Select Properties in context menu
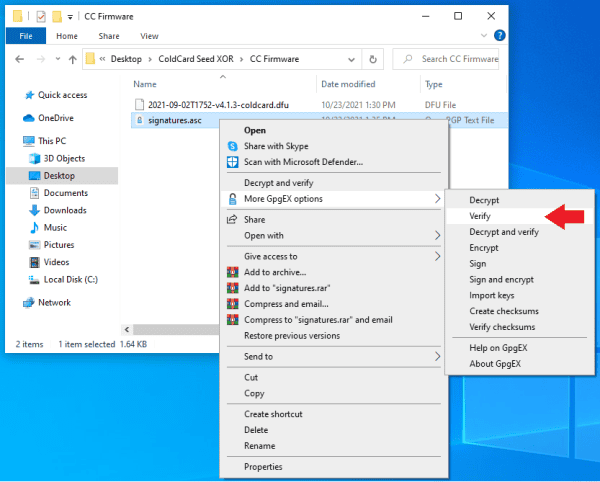Viewport: 600px width, 482px height. coord(264,466)
